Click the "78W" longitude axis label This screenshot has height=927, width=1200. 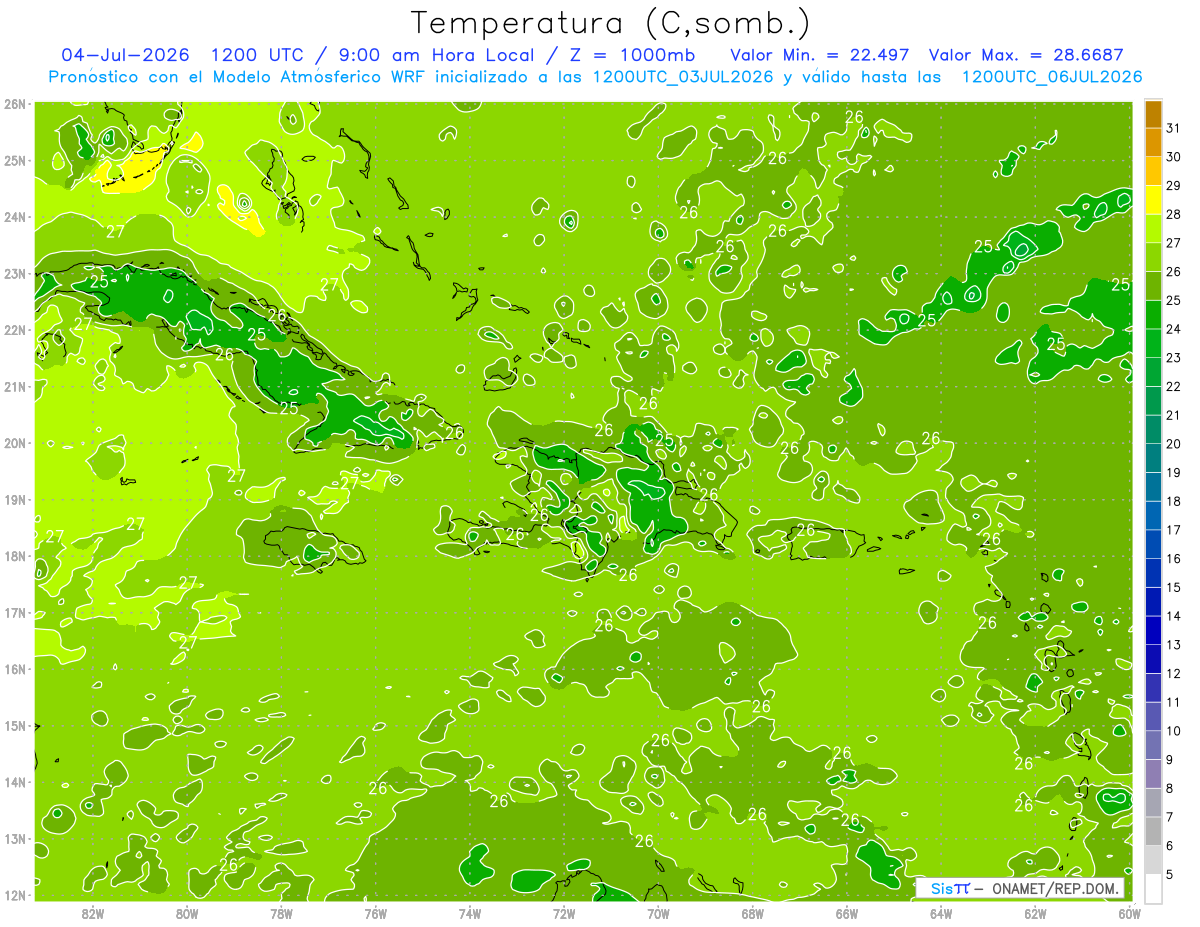coord(281,913)
